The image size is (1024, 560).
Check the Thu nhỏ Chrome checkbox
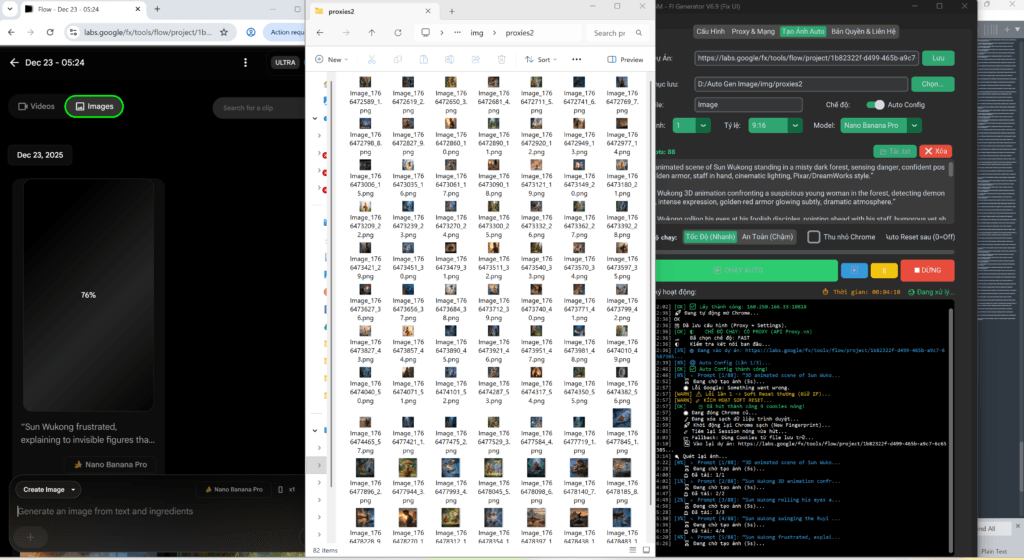coord(814,237)
